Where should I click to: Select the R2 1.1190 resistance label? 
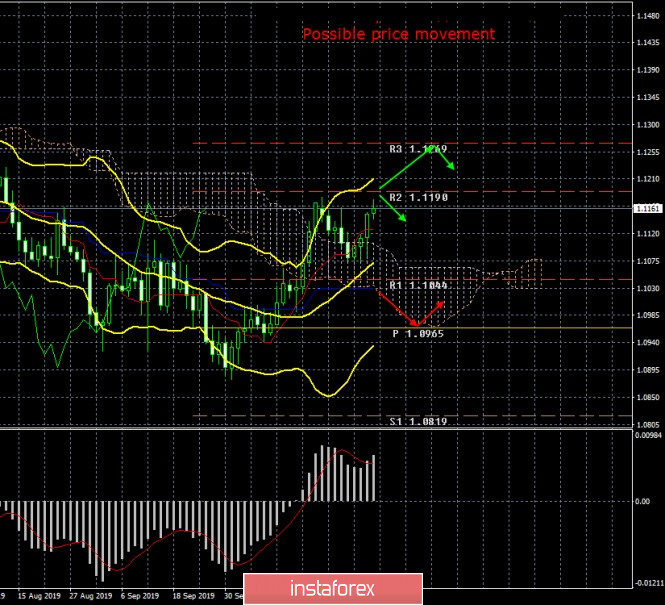tap(418, 197)
